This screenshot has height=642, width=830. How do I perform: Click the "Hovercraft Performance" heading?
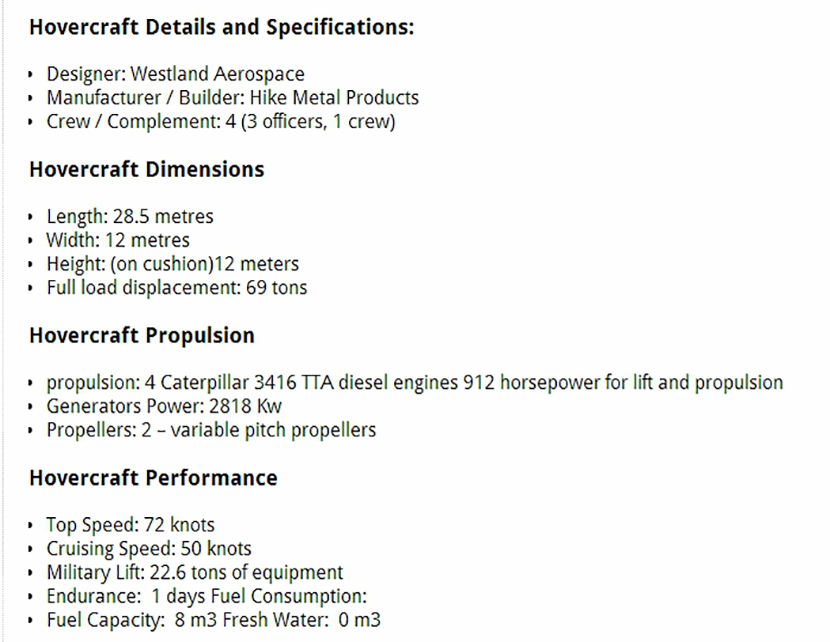[x=153, y=477]
